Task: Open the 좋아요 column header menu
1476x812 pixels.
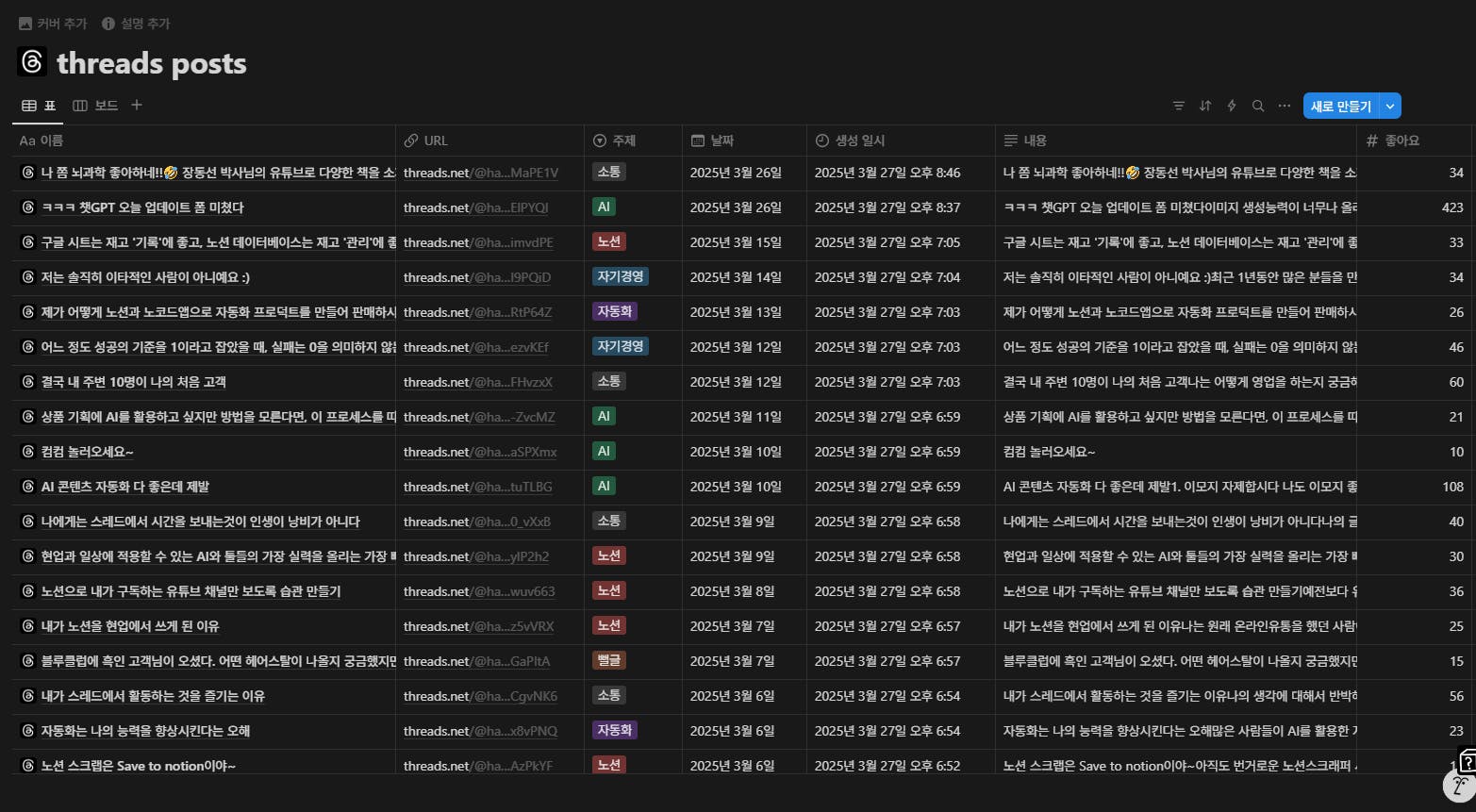Action: coord(1415,141)
